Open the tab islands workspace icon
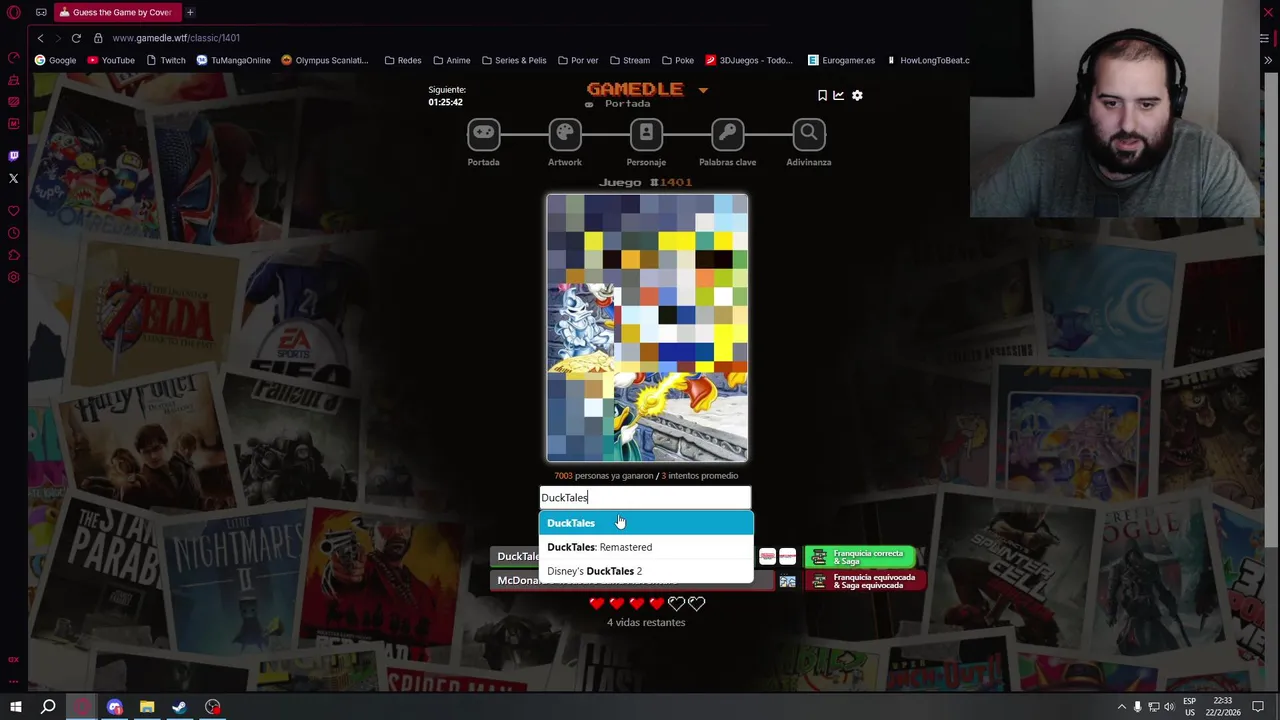Viewport: 1280px width, 720px height. point(41,12)
